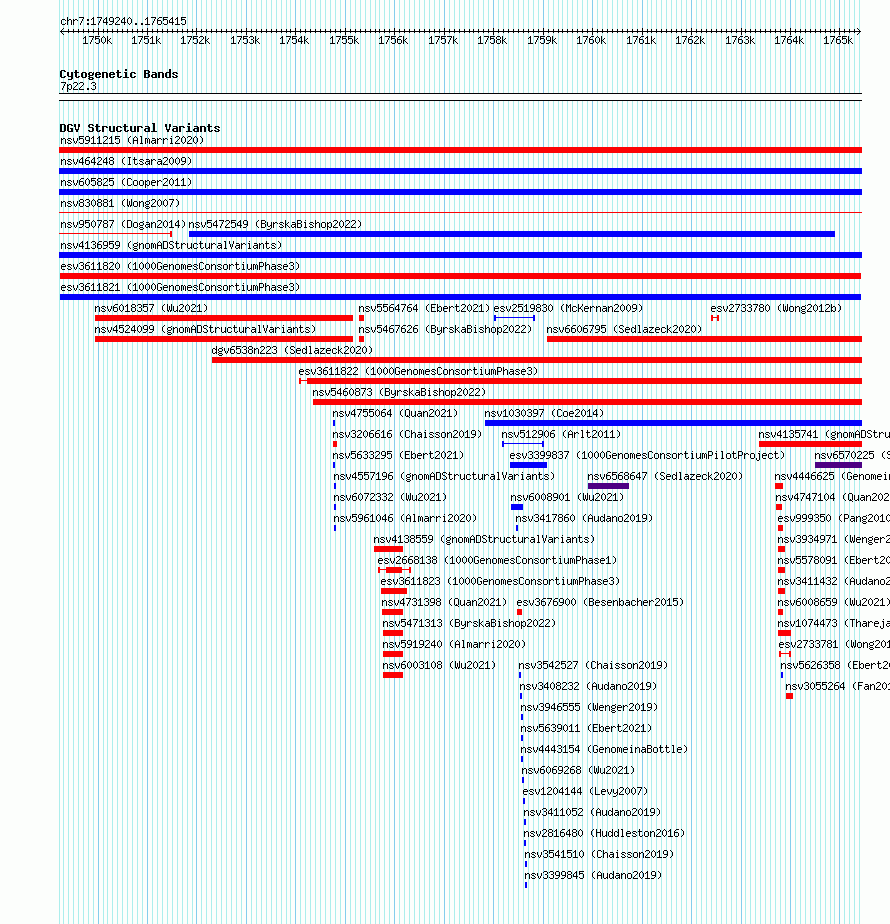Select nsv3055264 variant label
Screen dimensions: 890x924
tap(837, 687)
